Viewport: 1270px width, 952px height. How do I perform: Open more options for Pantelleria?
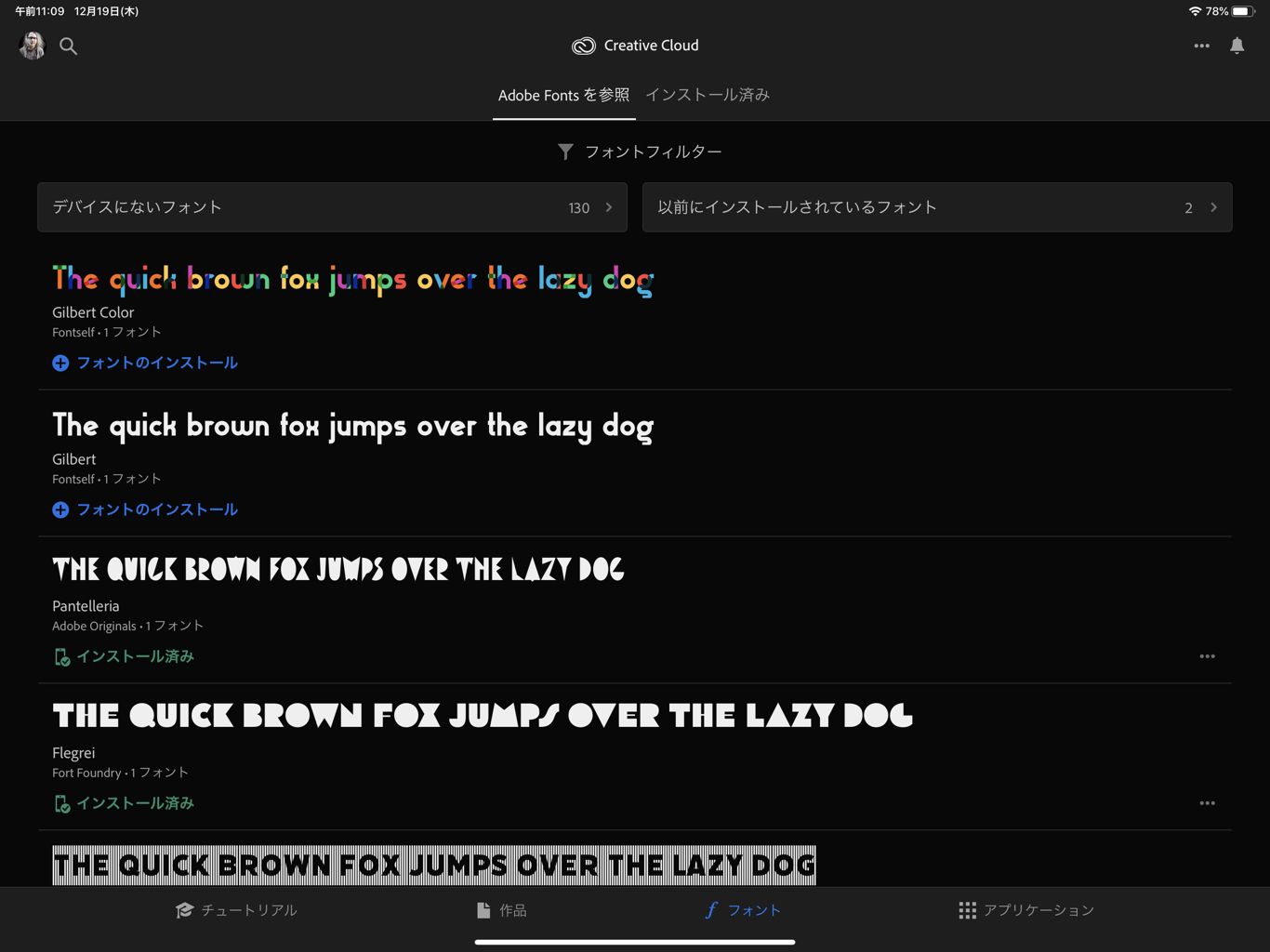[1207, 656]
